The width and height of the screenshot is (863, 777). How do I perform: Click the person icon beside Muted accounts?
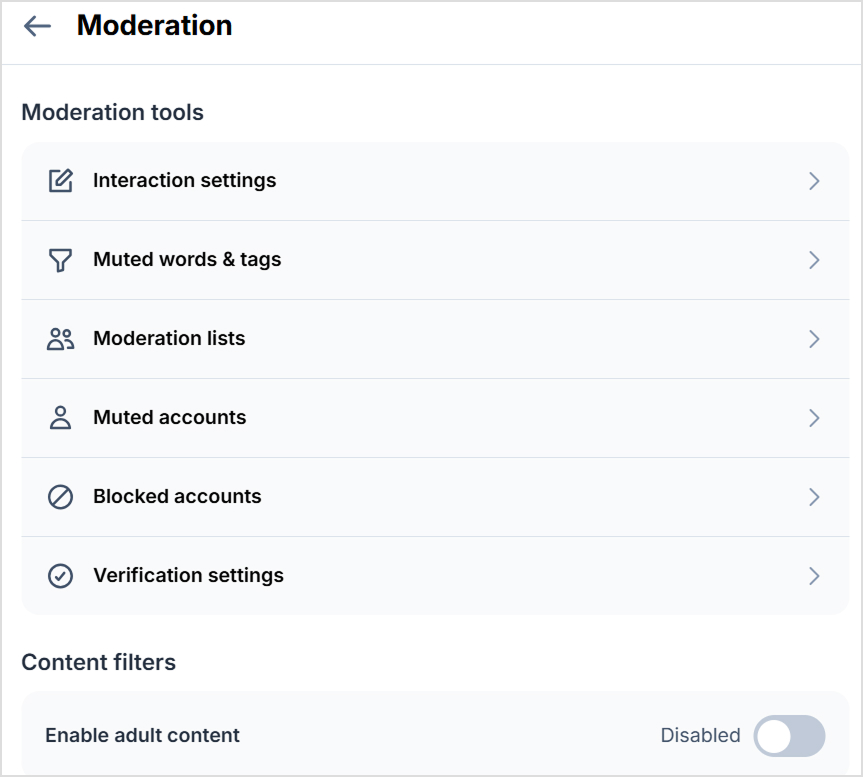(60, 418)
